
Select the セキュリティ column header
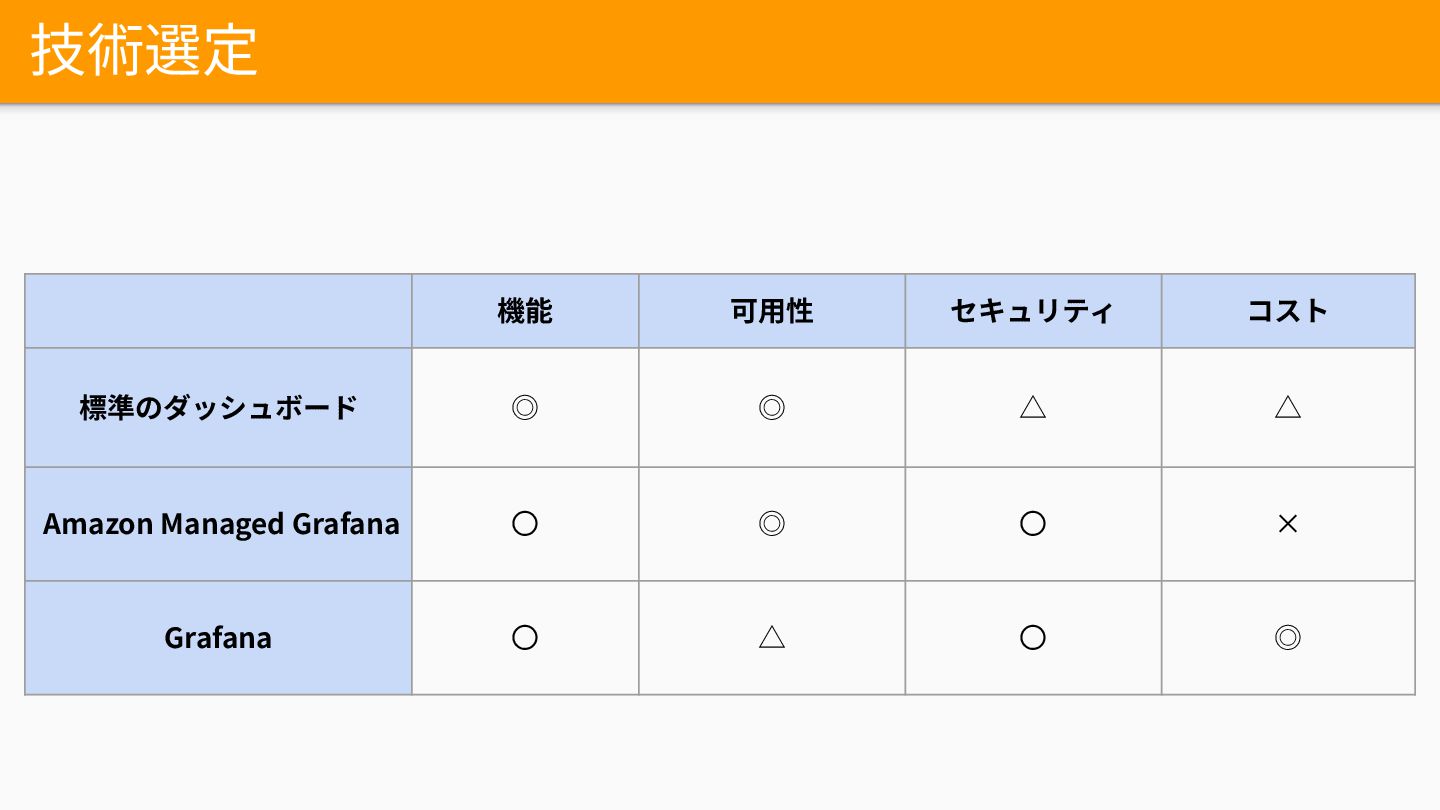(1032, 311)
